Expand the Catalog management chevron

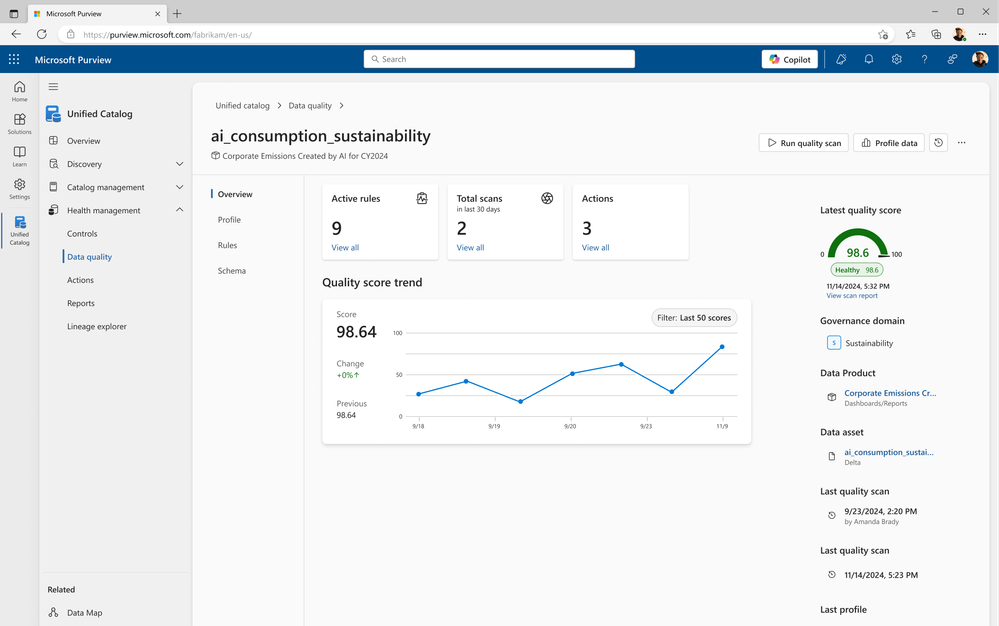click(x=180, y=187)
